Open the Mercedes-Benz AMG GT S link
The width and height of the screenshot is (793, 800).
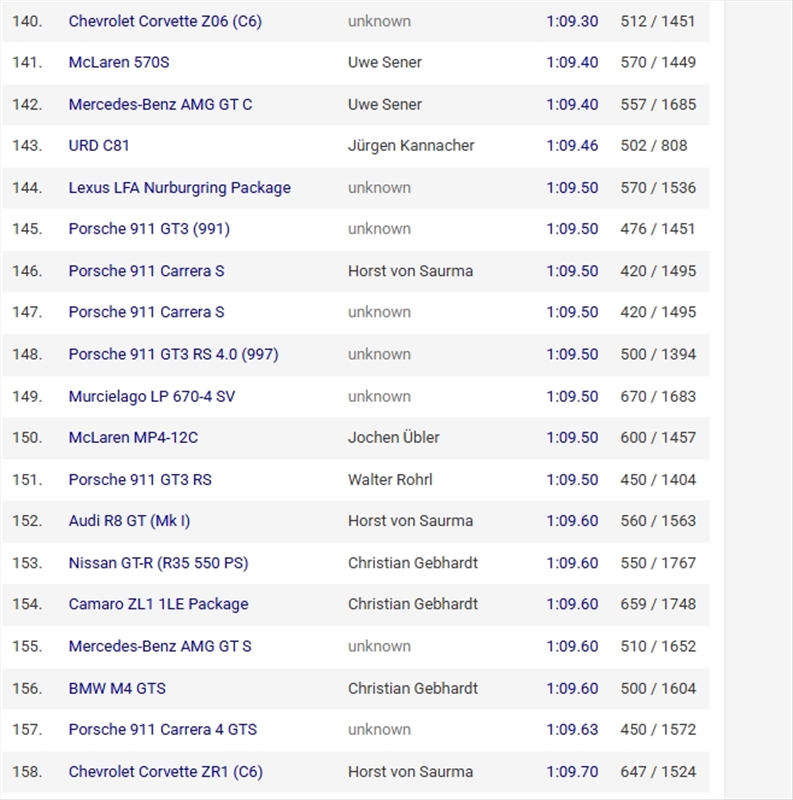[160, 646]
